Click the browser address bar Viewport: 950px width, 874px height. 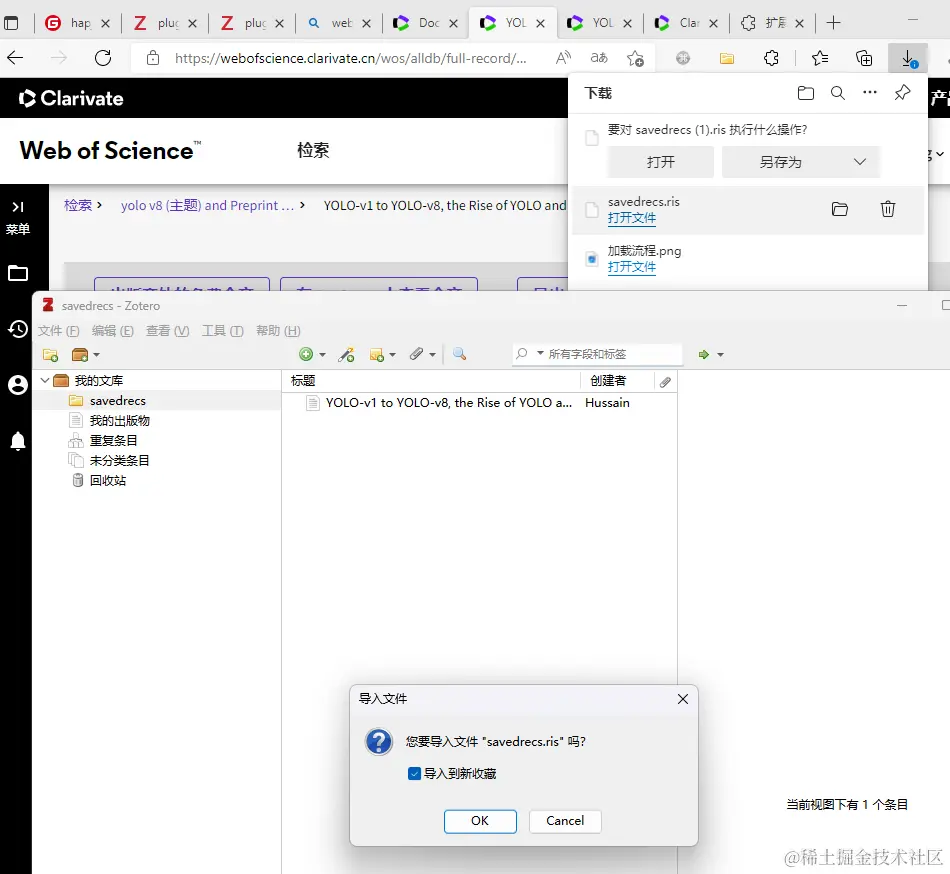(350, 58)
